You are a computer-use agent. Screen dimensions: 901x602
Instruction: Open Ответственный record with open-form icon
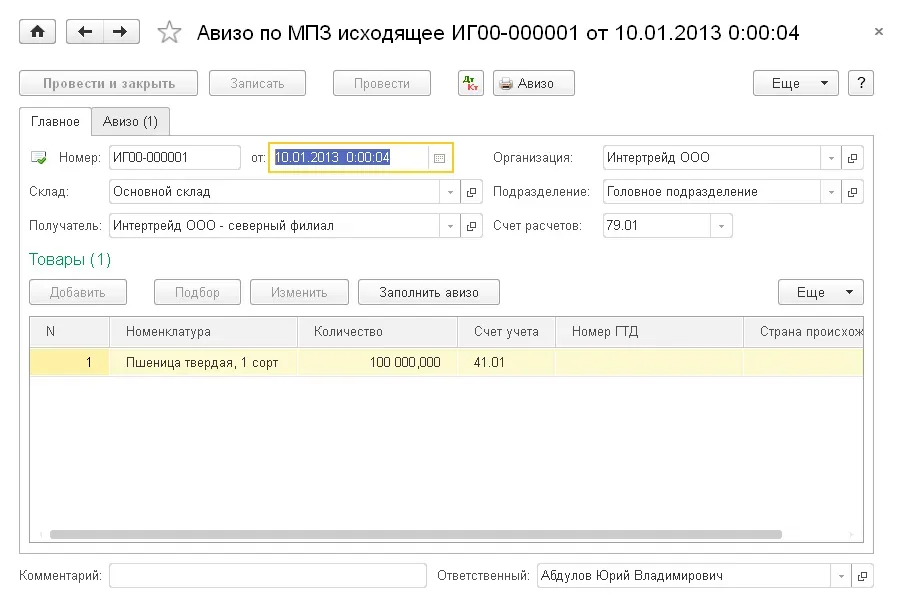pos(863,576)
